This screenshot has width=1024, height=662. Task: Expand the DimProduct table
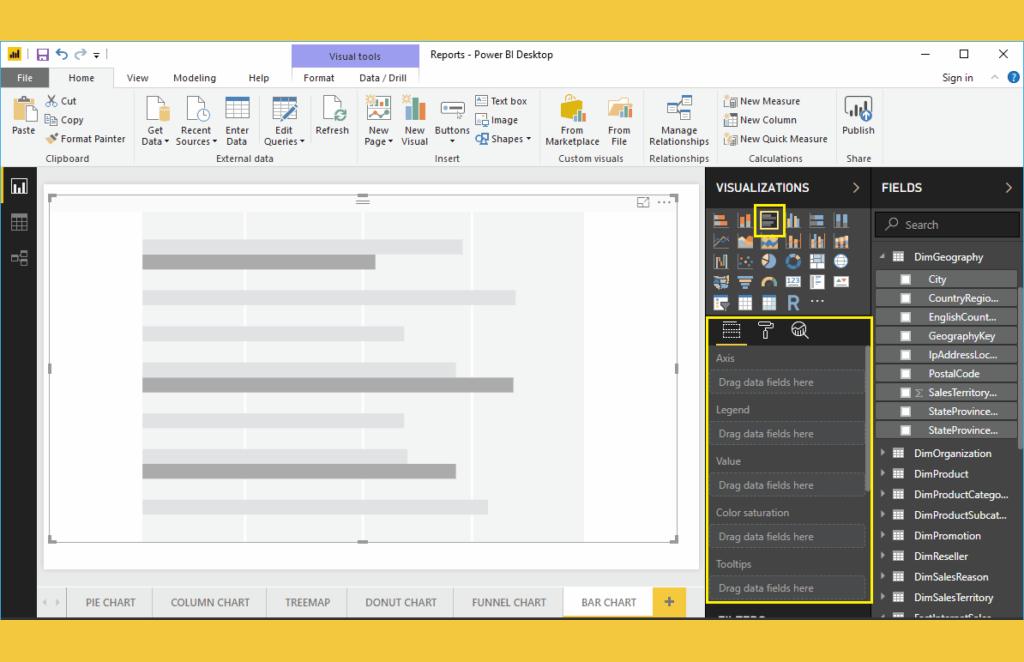[x=883, y=474]
